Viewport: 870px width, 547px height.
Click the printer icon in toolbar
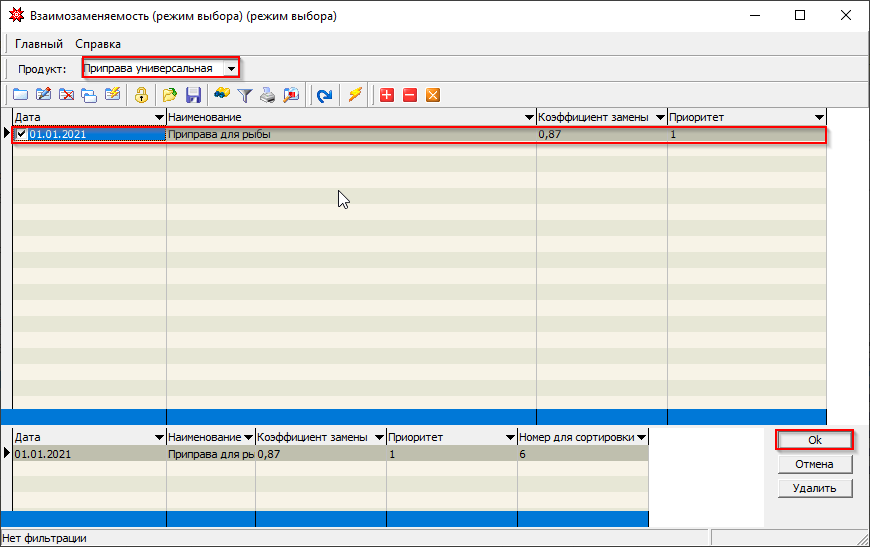(x=267, y=95)
